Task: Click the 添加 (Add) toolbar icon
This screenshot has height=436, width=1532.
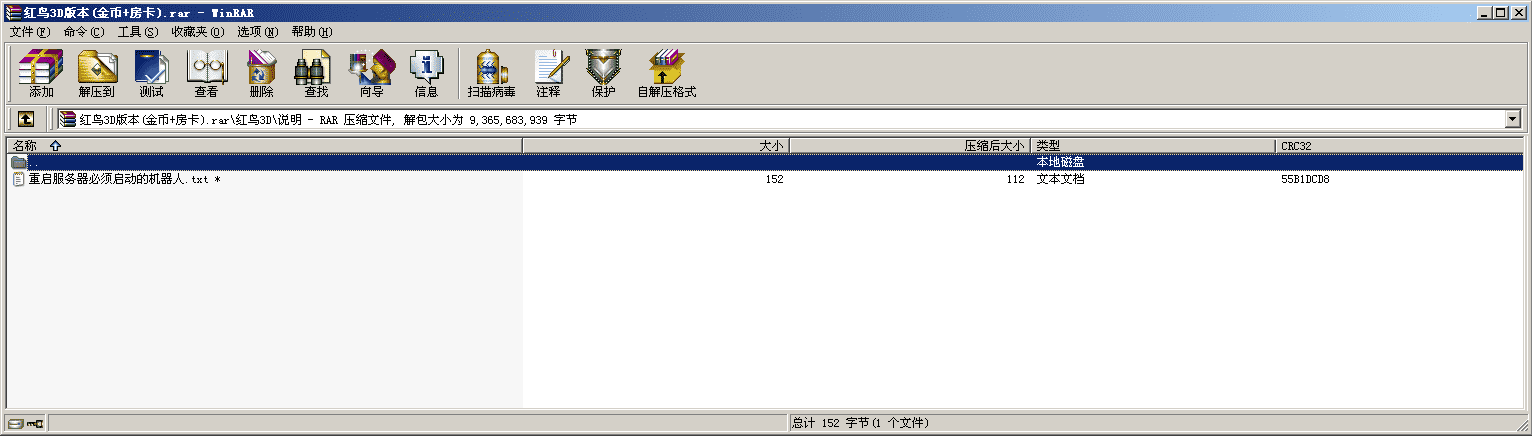Action: coord(41,73)
